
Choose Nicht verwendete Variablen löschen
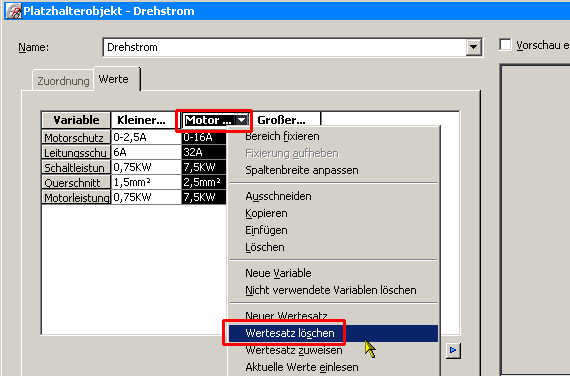333,290
